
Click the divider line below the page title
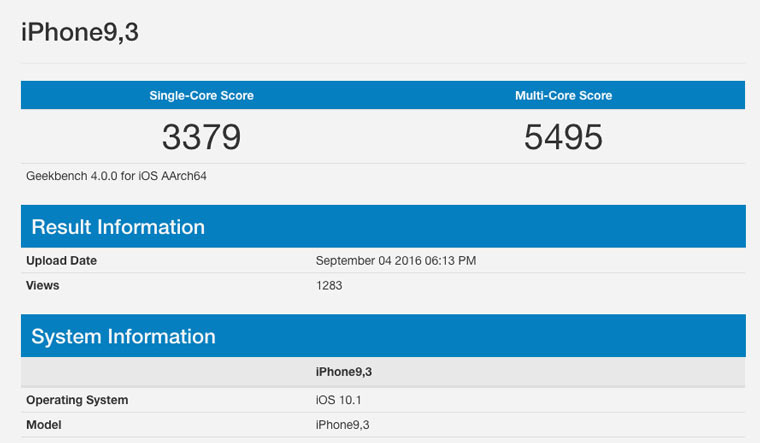click(383, 64)
